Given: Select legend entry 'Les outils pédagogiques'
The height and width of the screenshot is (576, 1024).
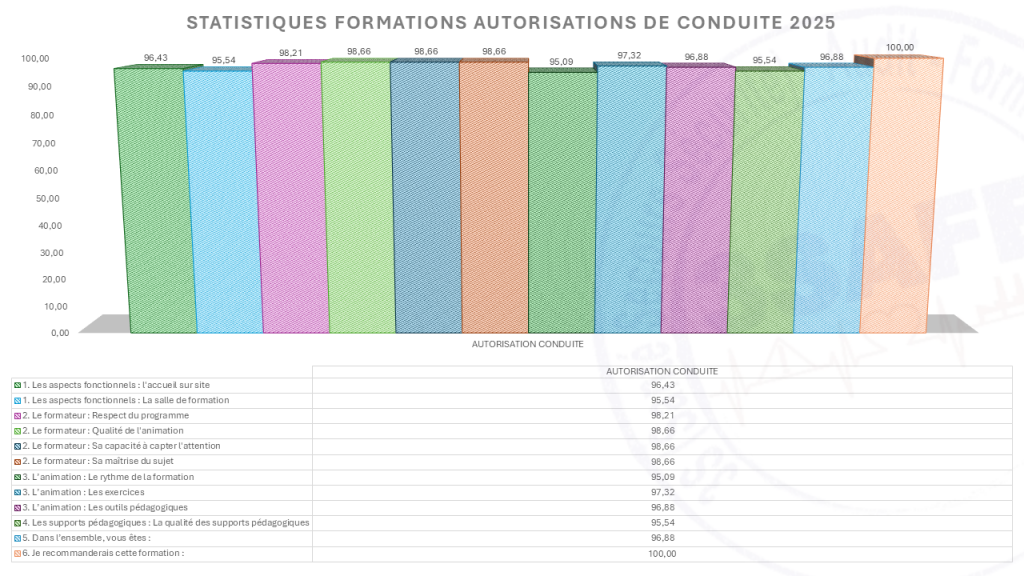Looking at the screenshot, I should click(101, 507).
